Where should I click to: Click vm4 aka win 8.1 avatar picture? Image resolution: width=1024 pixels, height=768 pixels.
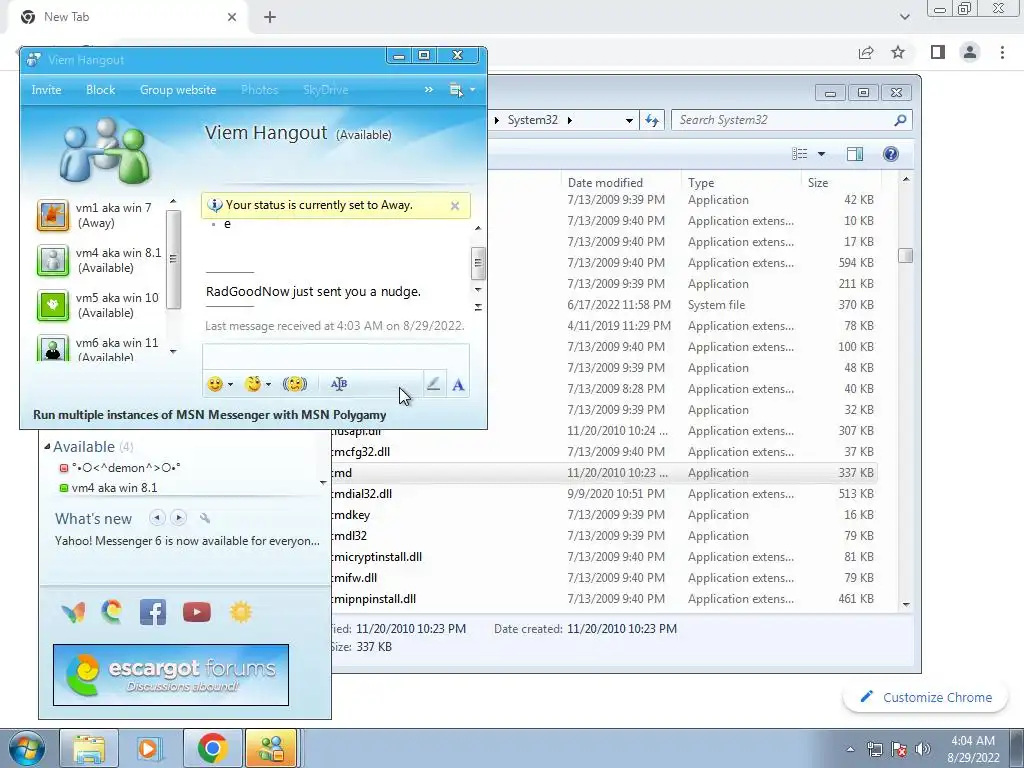52,261
